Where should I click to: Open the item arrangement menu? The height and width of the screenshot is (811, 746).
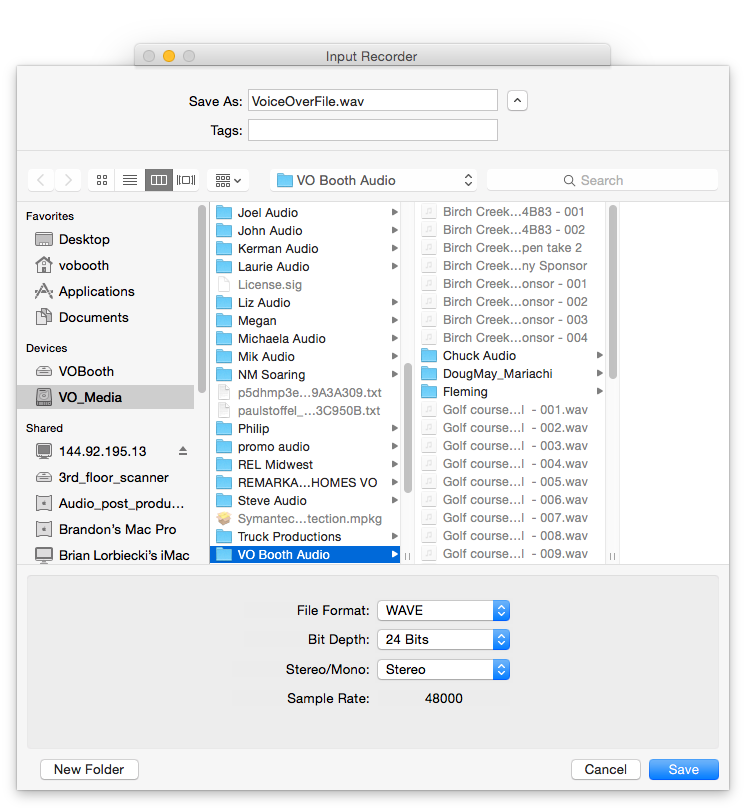pyautogui.click(x=228, y=180)
